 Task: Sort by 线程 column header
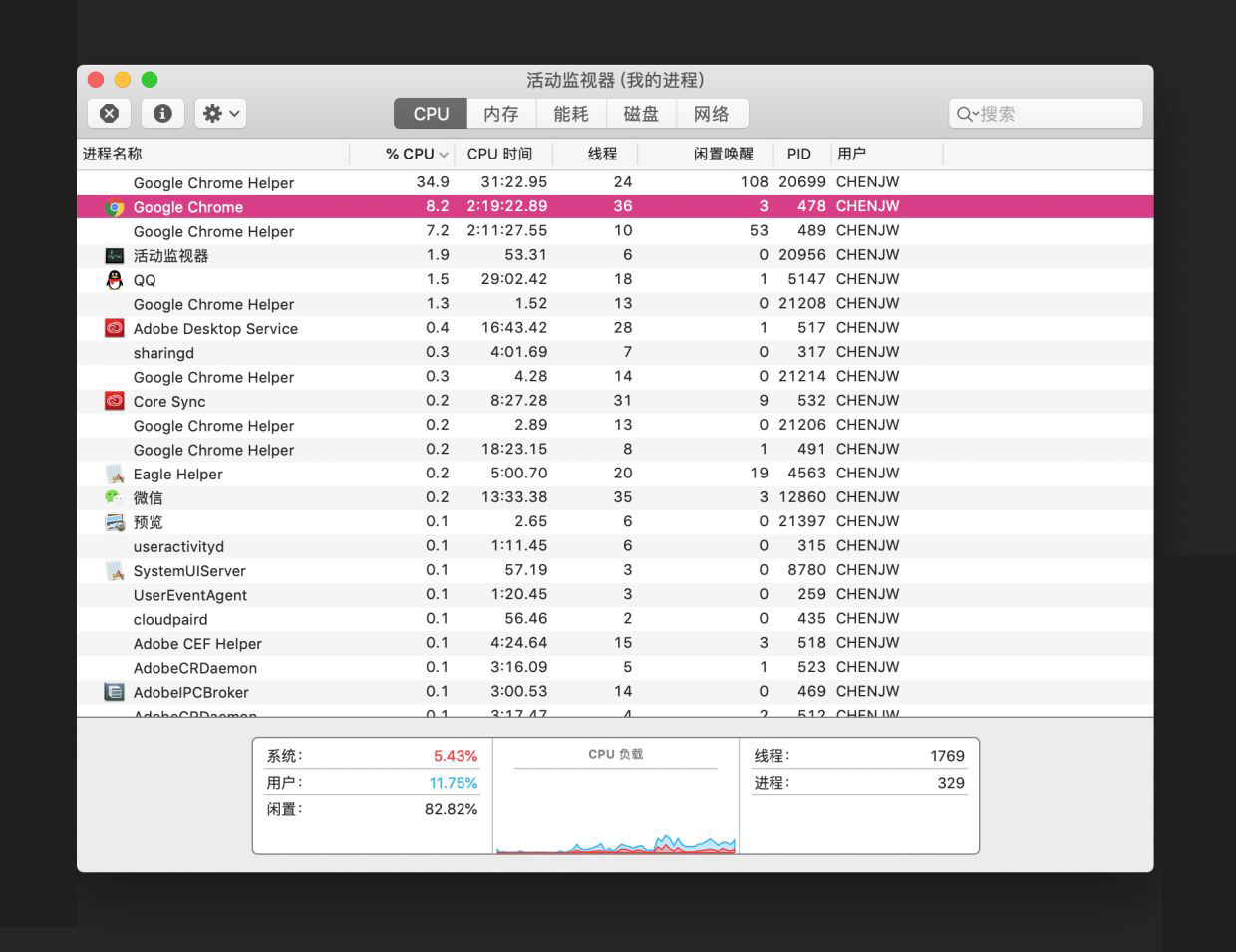[593, 154]
